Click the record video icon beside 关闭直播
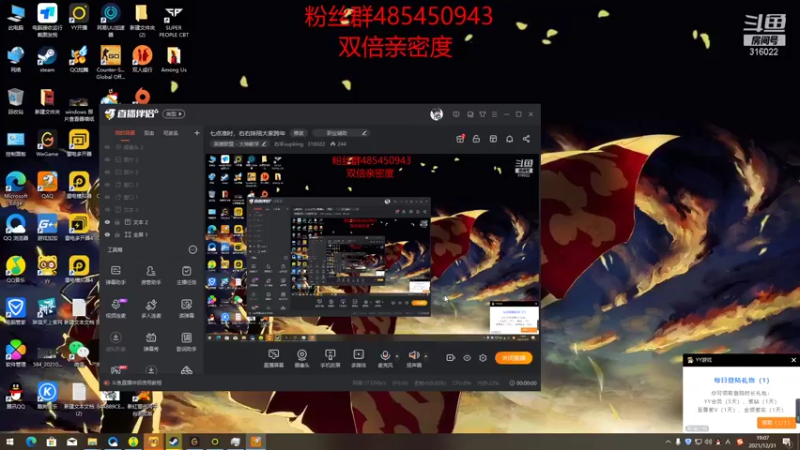This screenshot has width=800, height=450. [x=451, y=358]
